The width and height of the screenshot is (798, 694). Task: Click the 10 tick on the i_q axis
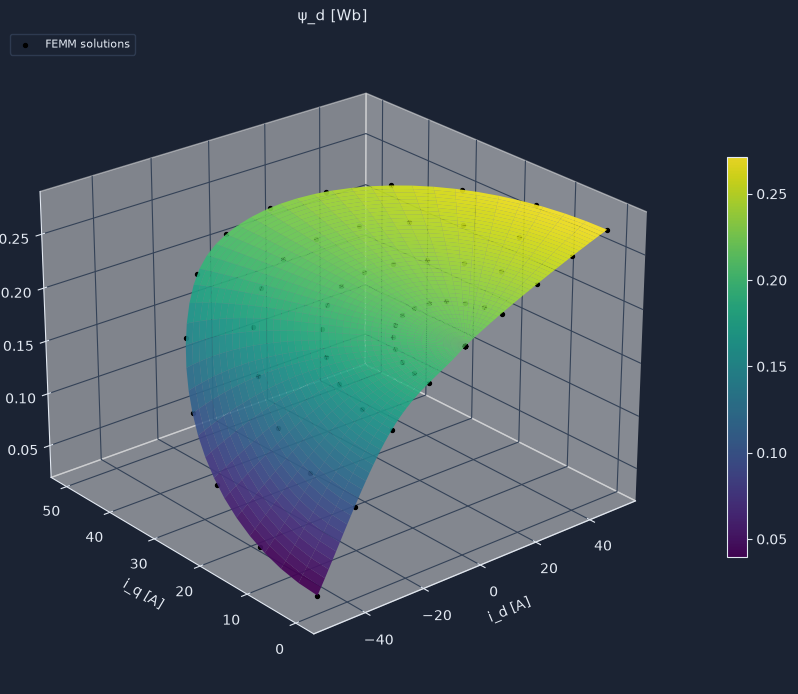[231, 620]
